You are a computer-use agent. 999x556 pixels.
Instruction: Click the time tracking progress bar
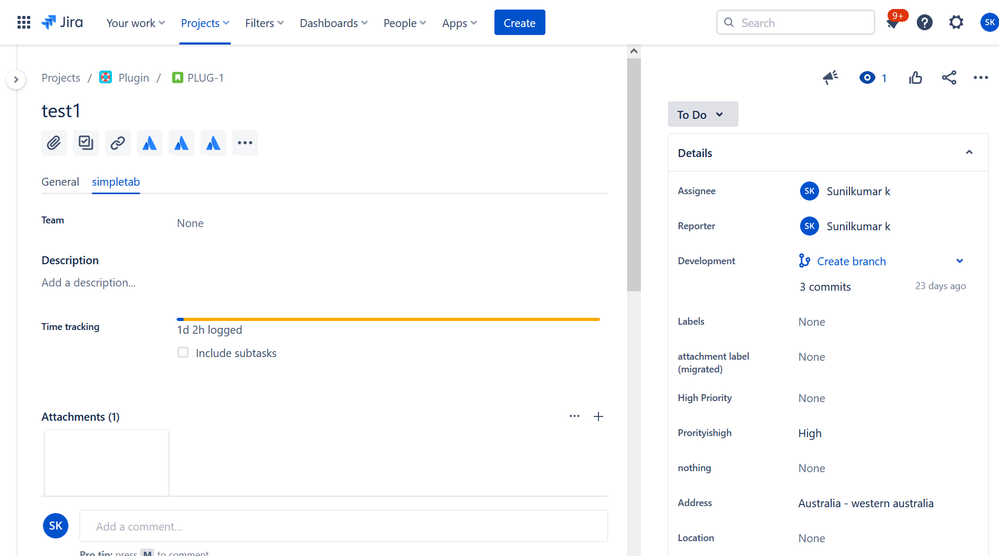[x=389, y=319]
